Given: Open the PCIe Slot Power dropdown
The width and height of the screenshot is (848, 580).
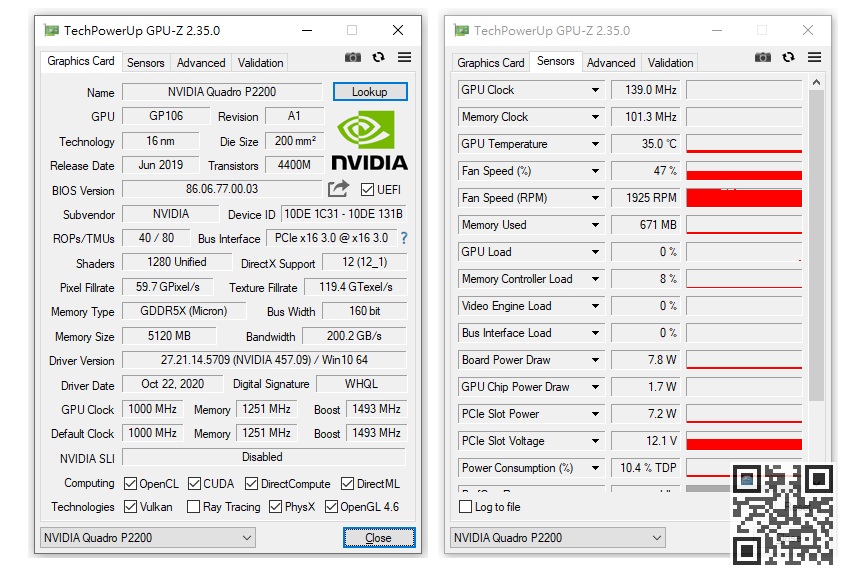Looking at the screenshot, I should tap(595, 414).
